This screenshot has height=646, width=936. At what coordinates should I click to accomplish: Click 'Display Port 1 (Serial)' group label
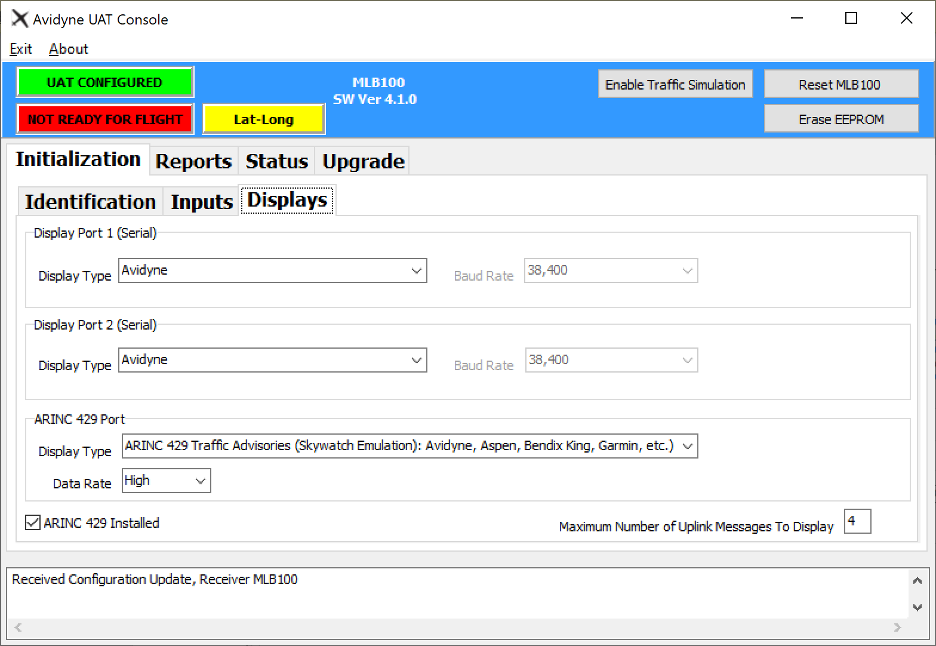[x=95, y=233]
